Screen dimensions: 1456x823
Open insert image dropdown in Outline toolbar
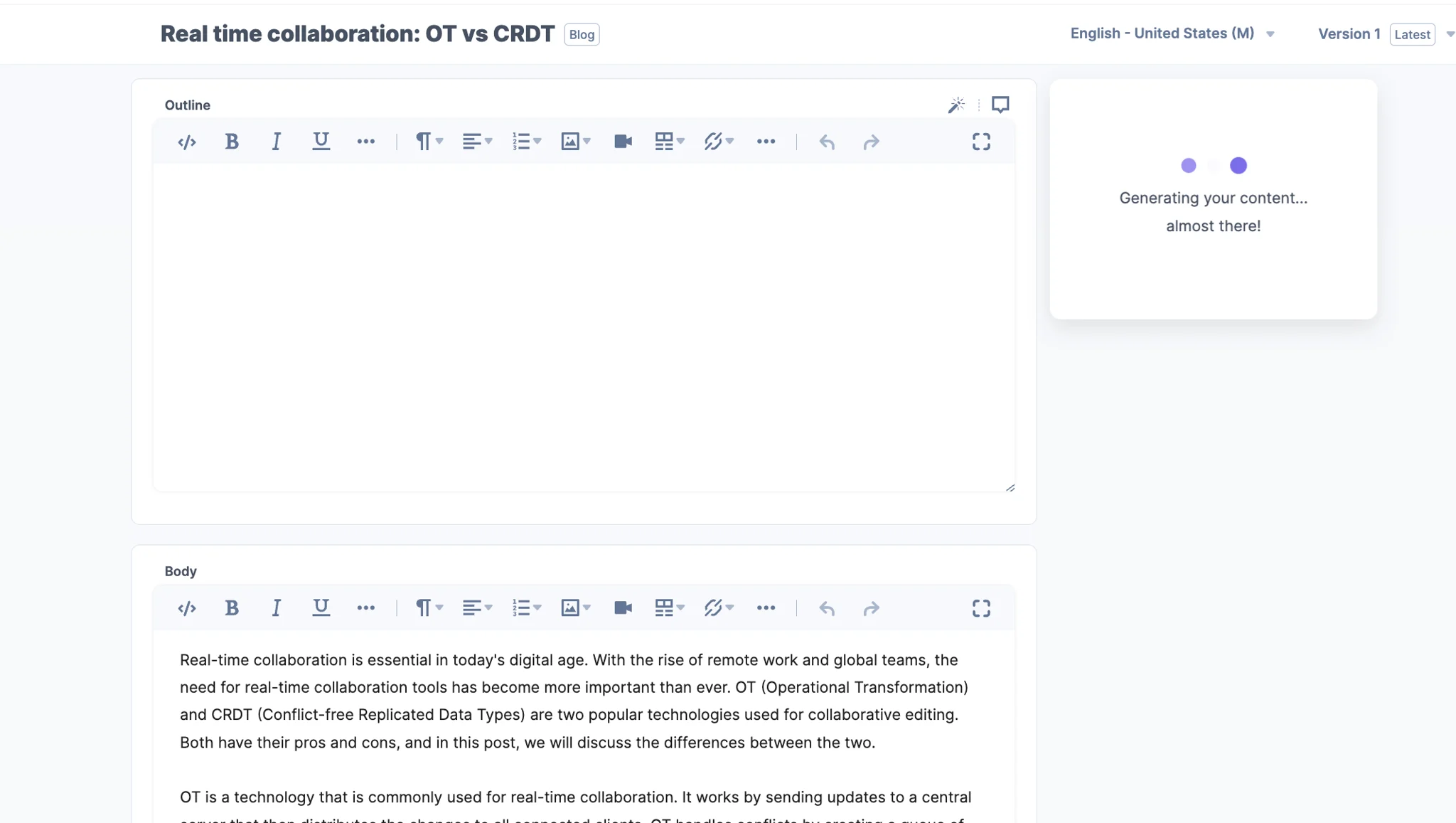tap(576, 142)
